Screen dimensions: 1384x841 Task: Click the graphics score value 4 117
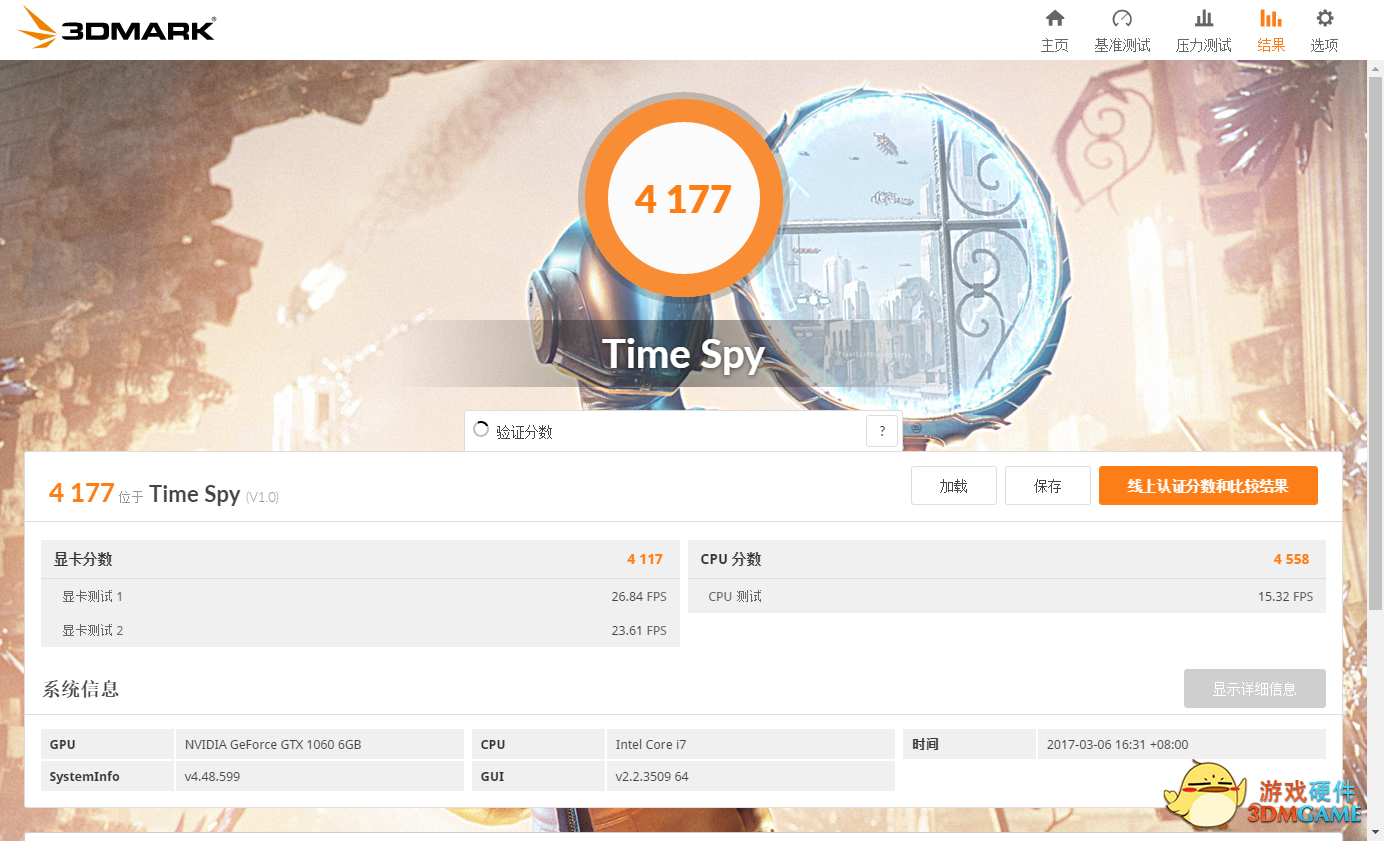click(x=645, y=559)
